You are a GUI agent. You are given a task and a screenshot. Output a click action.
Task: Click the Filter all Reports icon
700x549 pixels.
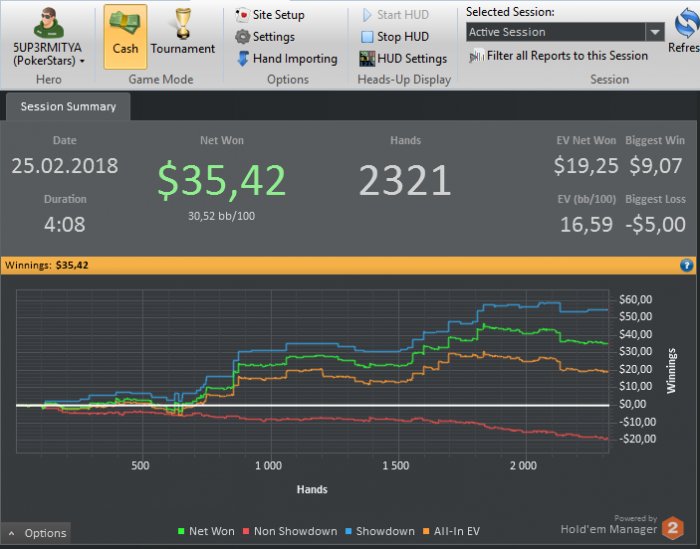pyautogui.click(x=477, y=56)
